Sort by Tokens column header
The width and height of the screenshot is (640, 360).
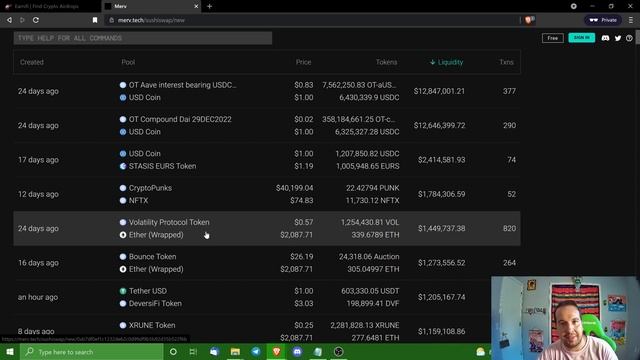[x=387, y=62]
